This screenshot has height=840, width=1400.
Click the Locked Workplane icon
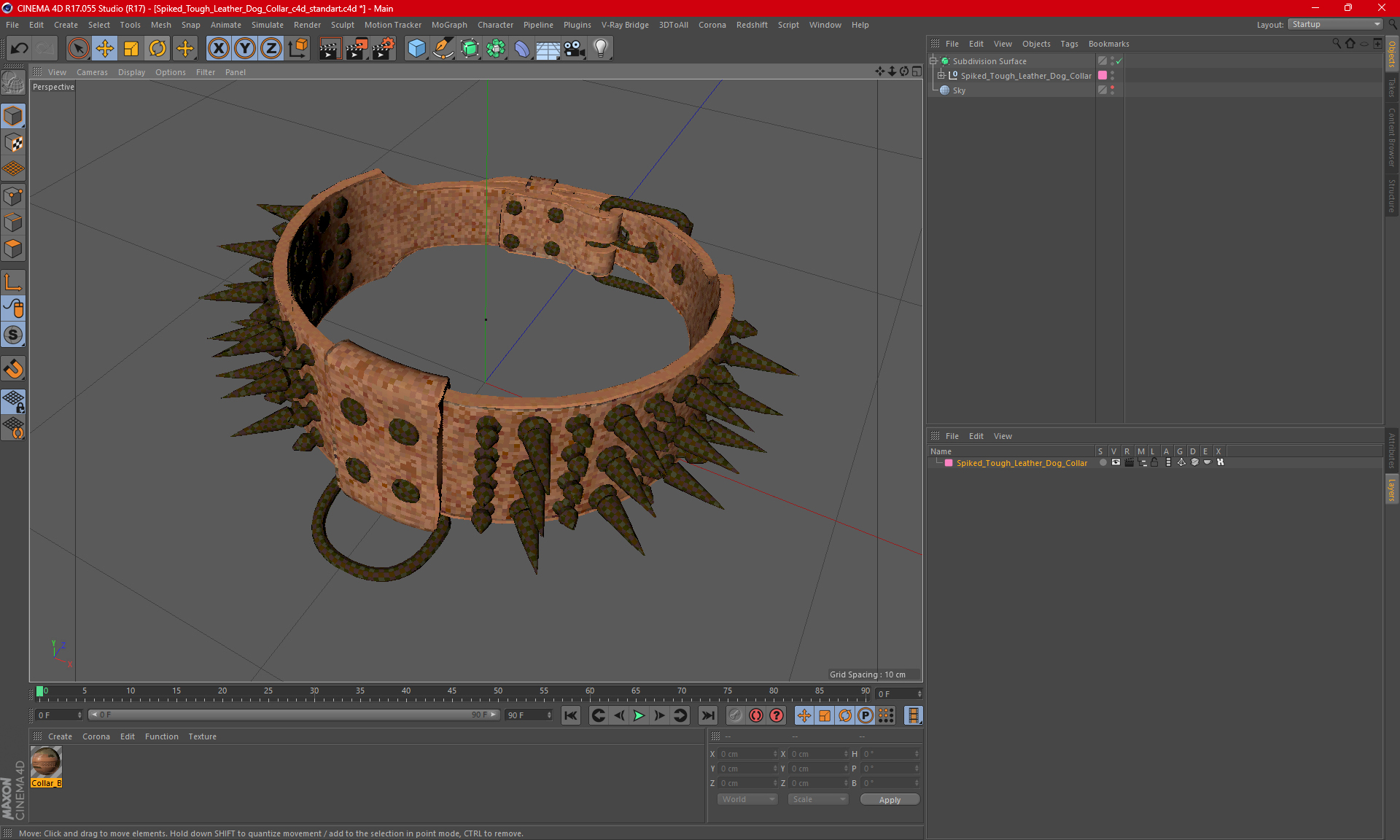click(x=13, y=402)
